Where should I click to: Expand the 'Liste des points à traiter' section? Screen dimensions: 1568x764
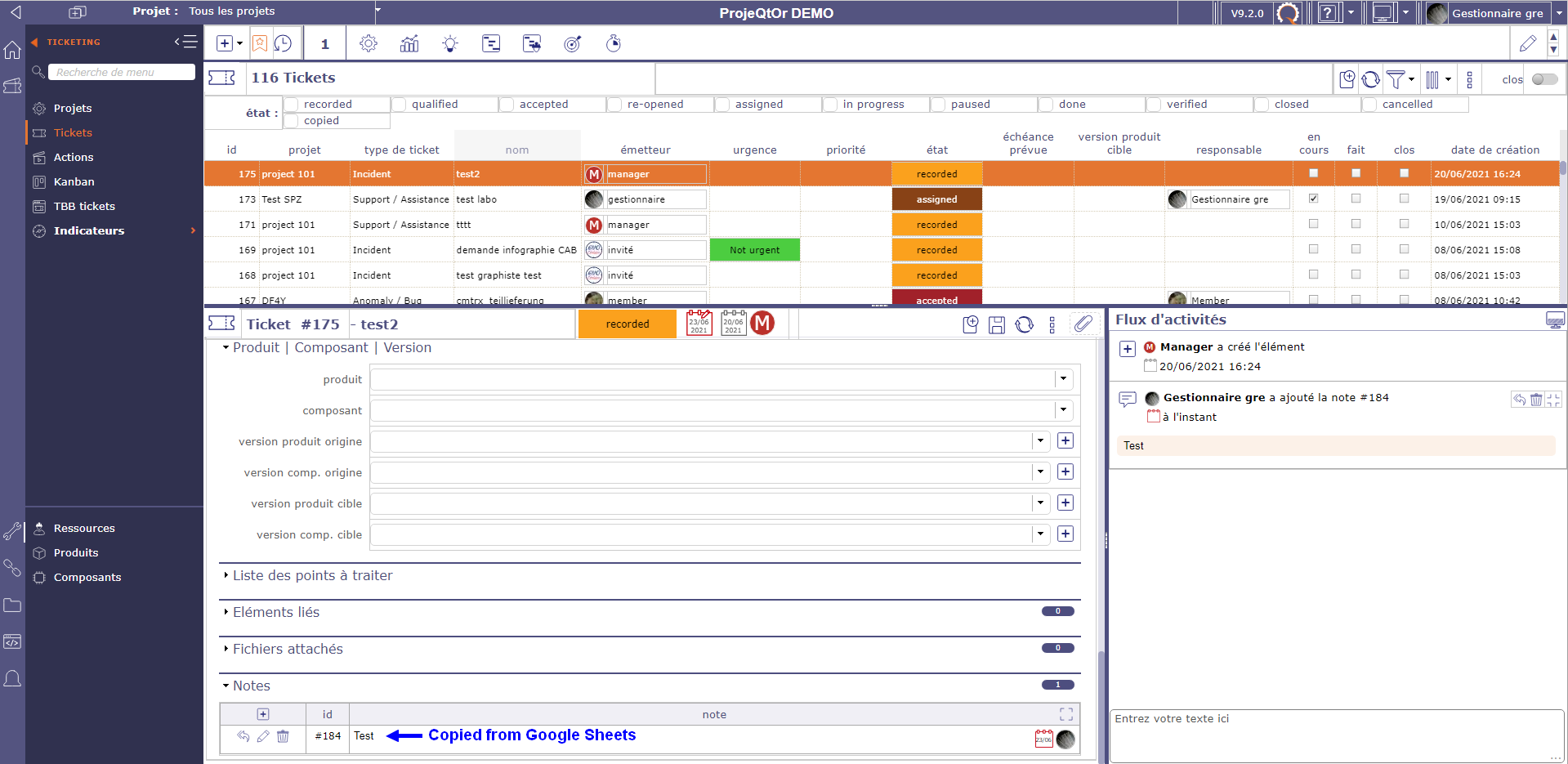312,575
